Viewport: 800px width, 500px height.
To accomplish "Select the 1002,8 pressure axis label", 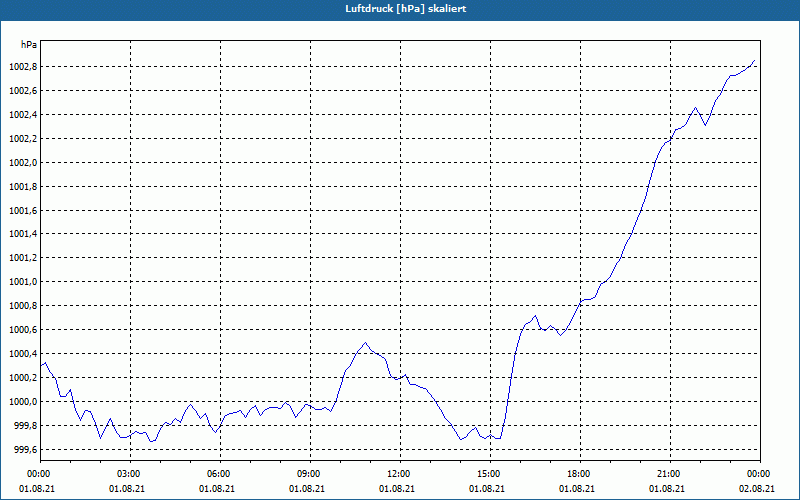I will (x=22, y=67).
